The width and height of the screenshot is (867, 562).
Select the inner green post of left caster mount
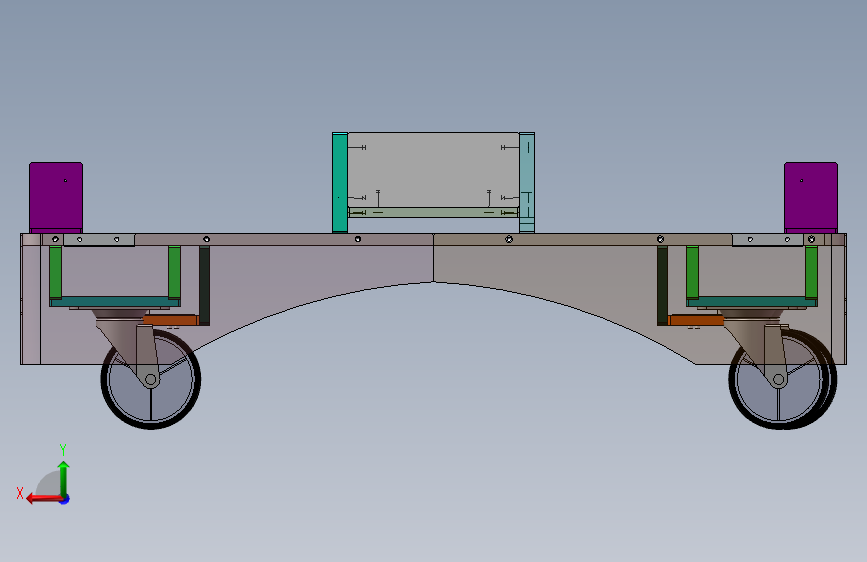(x=174, y=272)
